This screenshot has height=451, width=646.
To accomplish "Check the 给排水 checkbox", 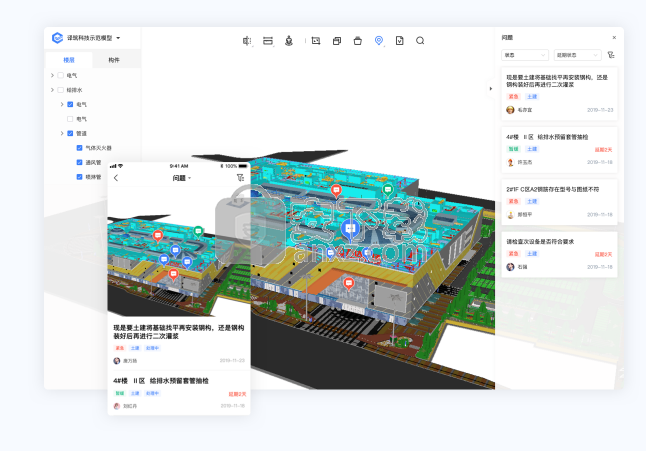I will (61, 90).
